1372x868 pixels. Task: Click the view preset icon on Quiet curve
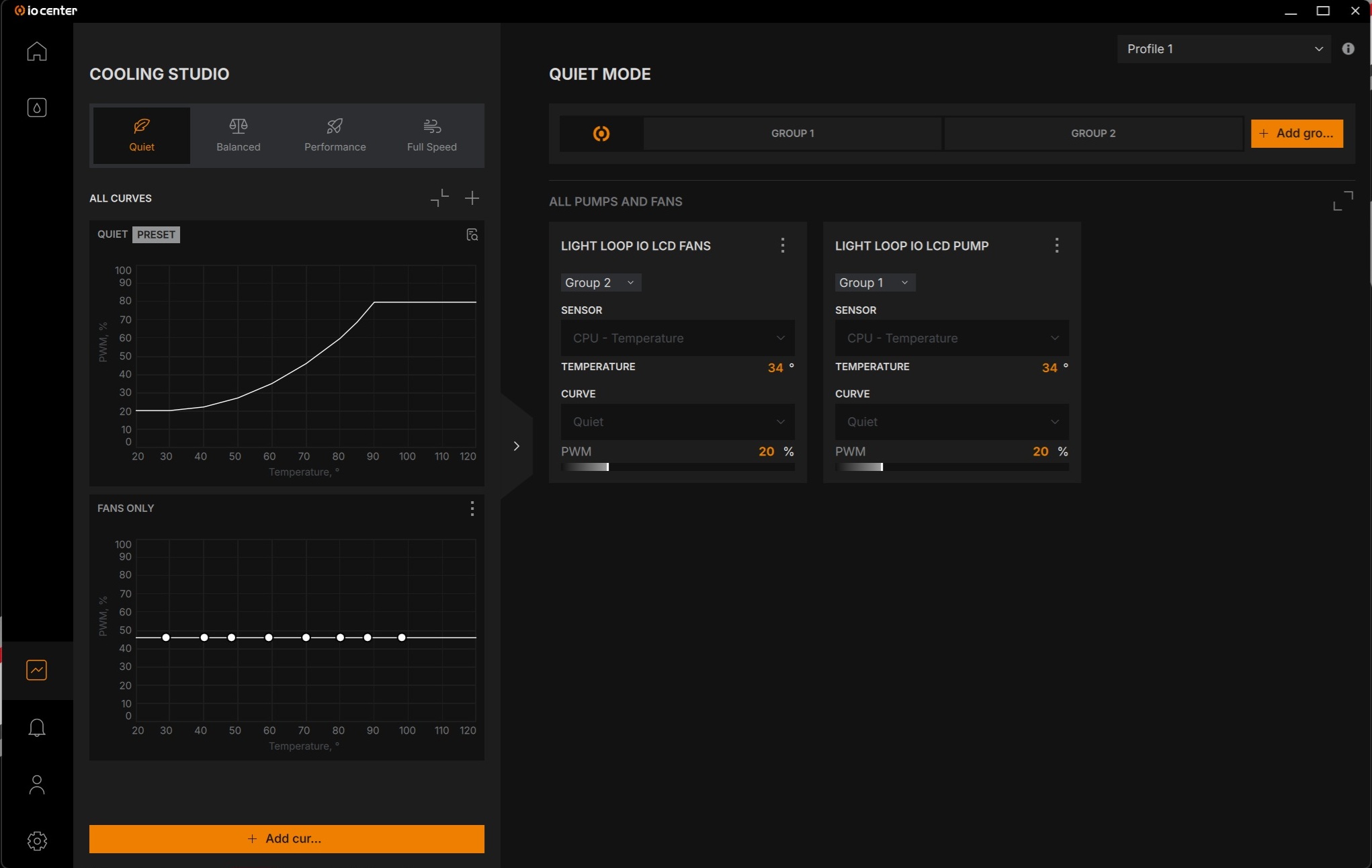(x=472, y=234)
